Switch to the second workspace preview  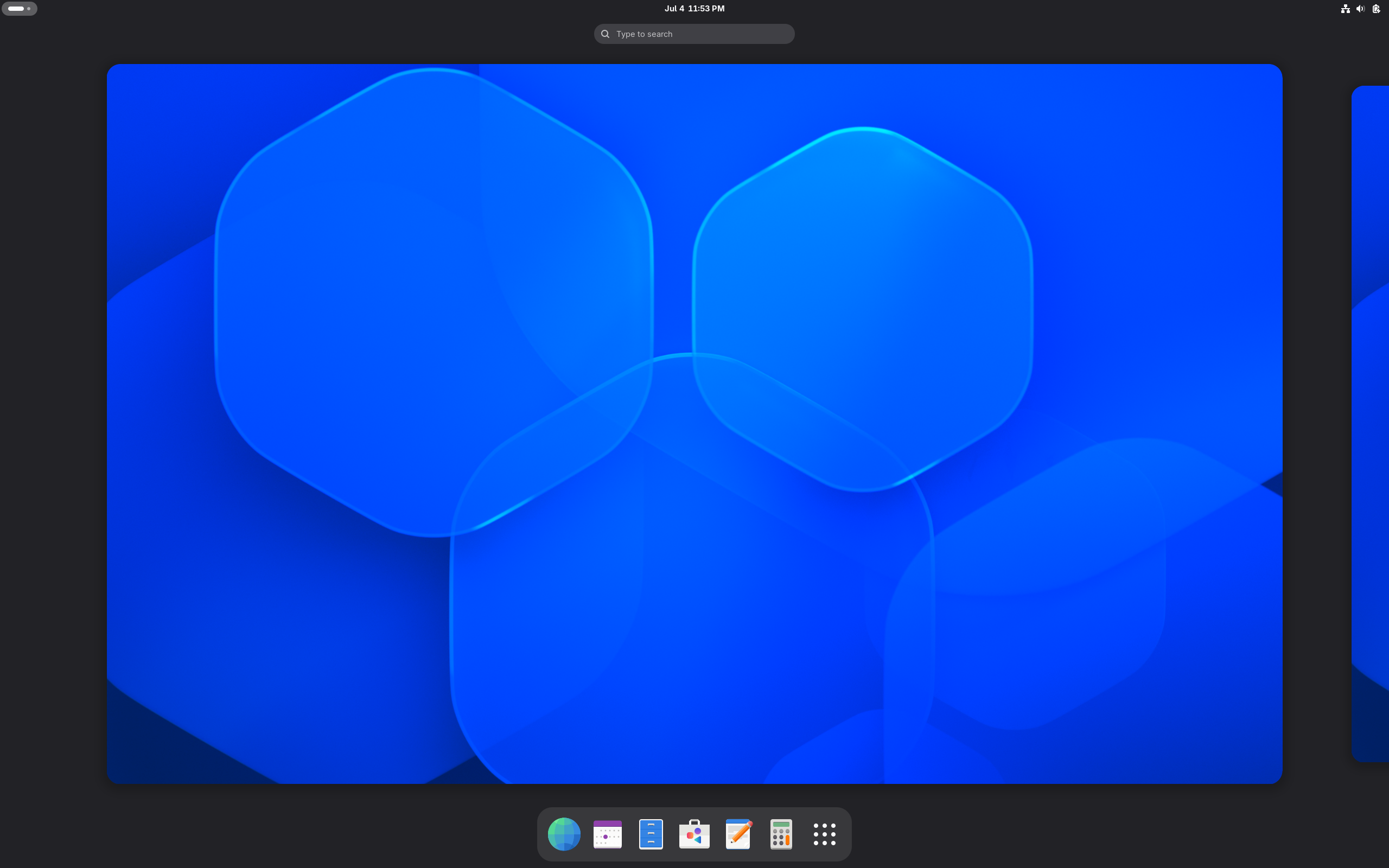coord(1371,424)
